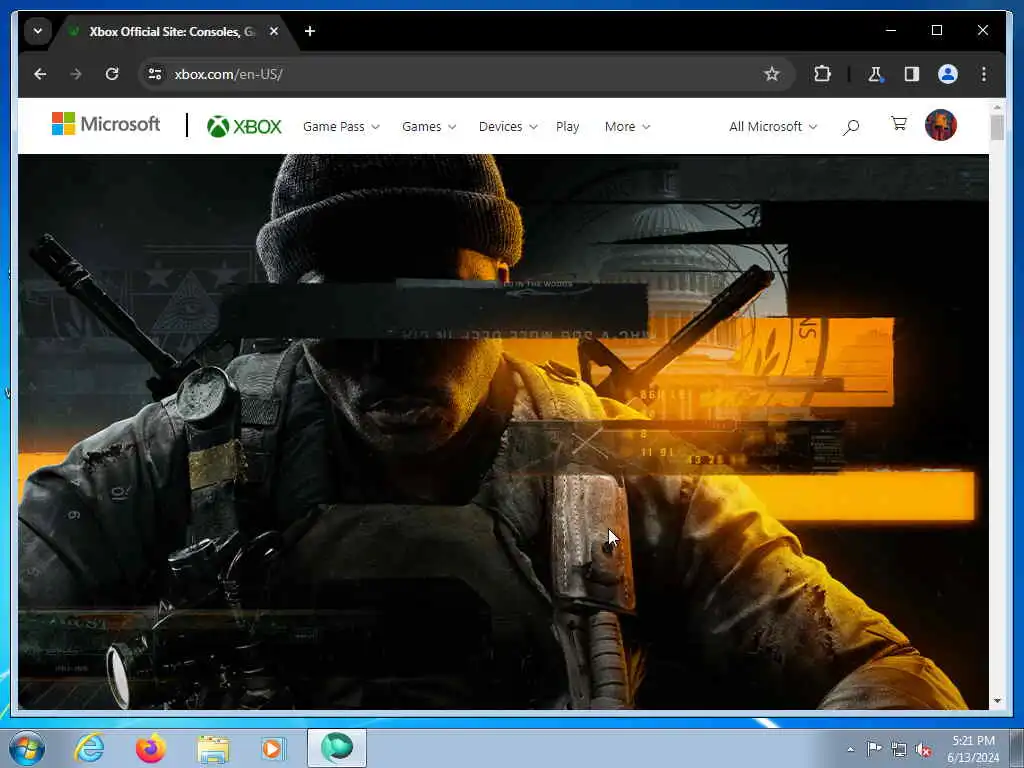Open a new tab with plus button
The height and width of the screenshot is (768, 1024).
click(310, 31)
